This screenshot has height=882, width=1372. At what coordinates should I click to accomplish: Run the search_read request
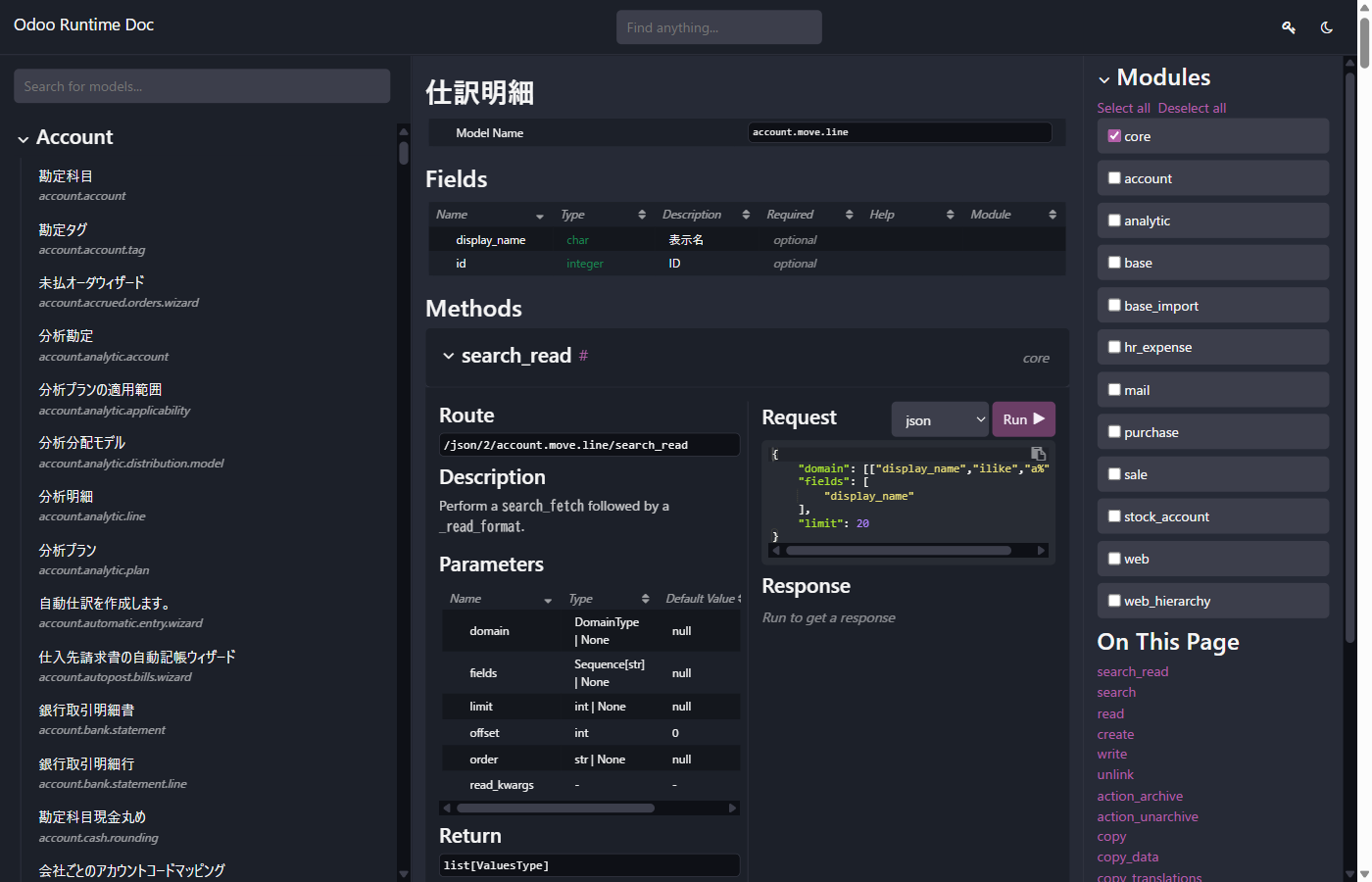point(1024,419)
